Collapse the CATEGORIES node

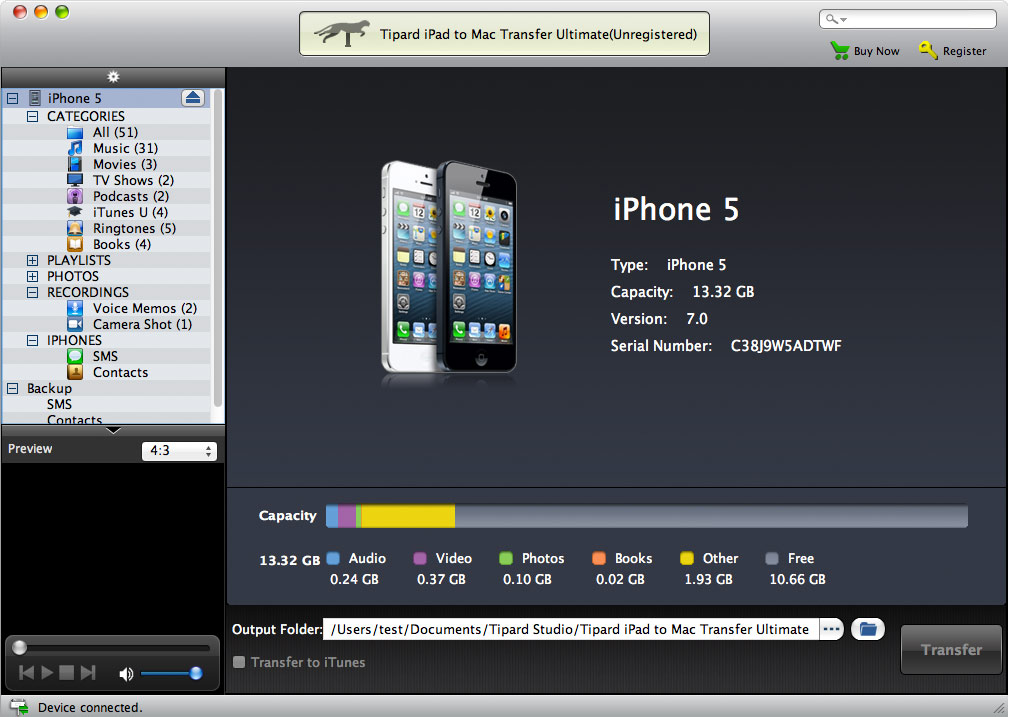[x=32, y=117]
